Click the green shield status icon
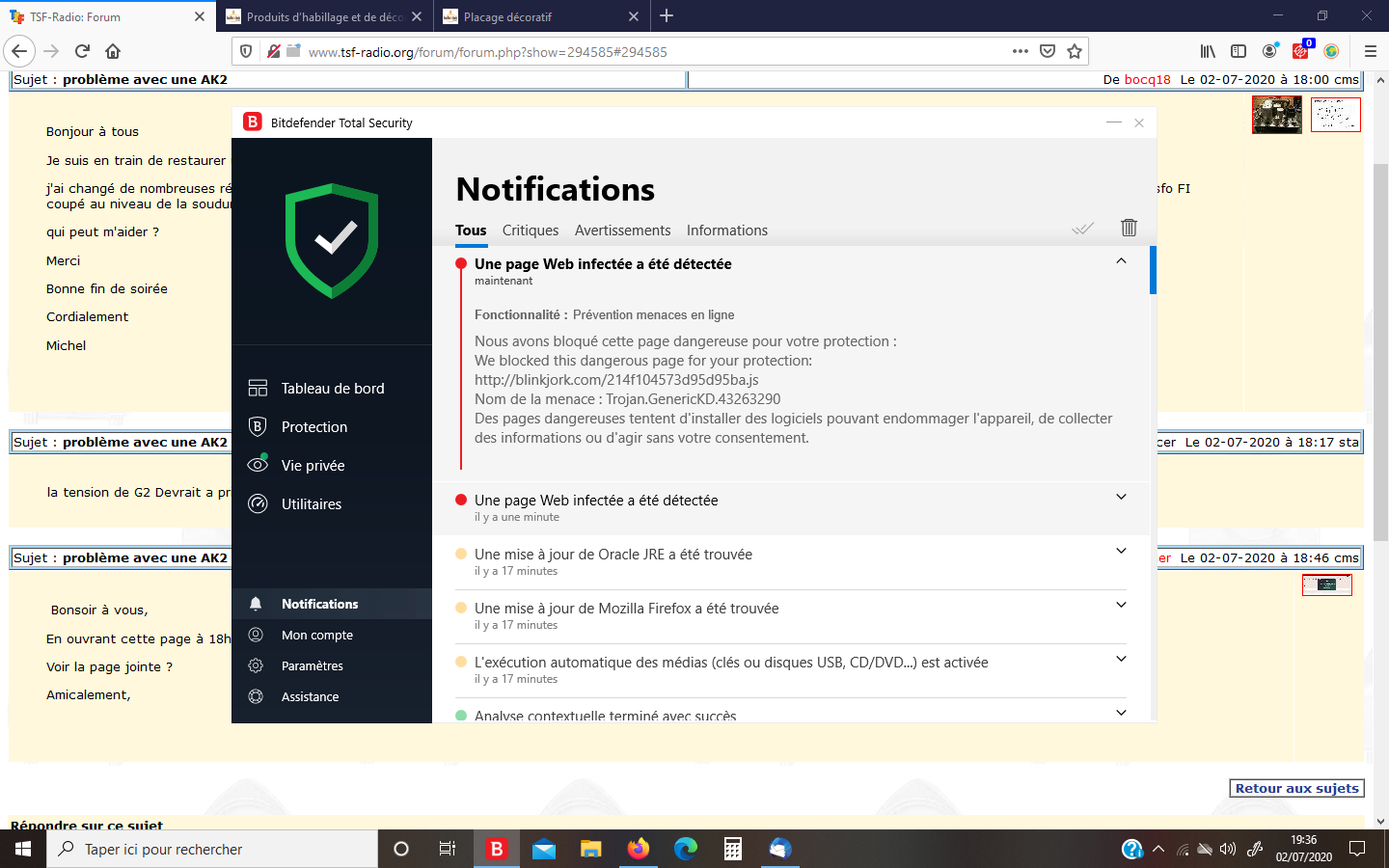 (332, 240)
